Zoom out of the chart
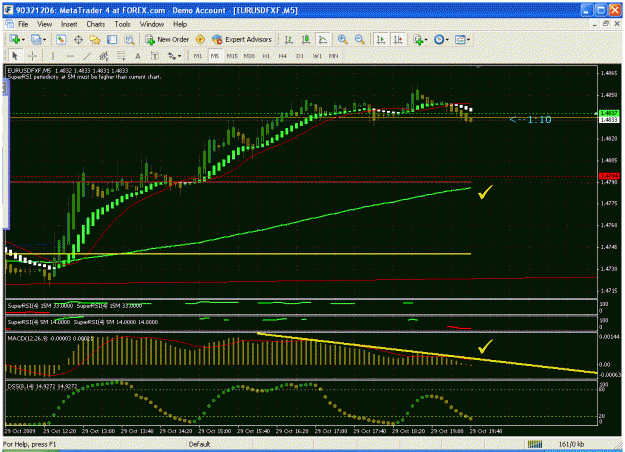This screenshot has width=625, height=452. coord(360,39)
